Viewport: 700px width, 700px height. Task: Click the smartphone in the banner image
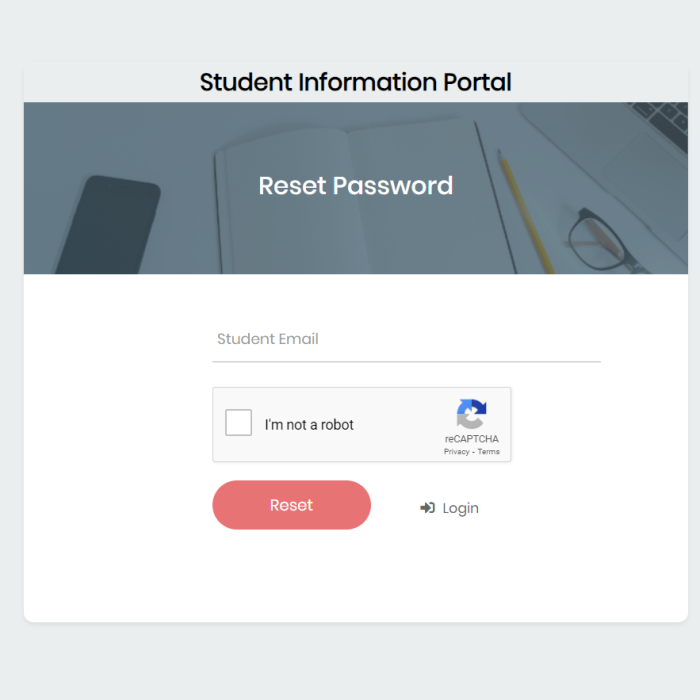coord(108,227)
